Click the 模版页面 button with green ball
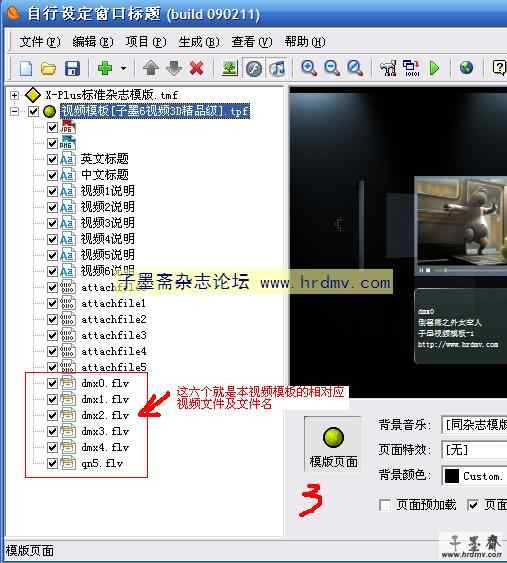507x563 pixels. click(333, 445)
